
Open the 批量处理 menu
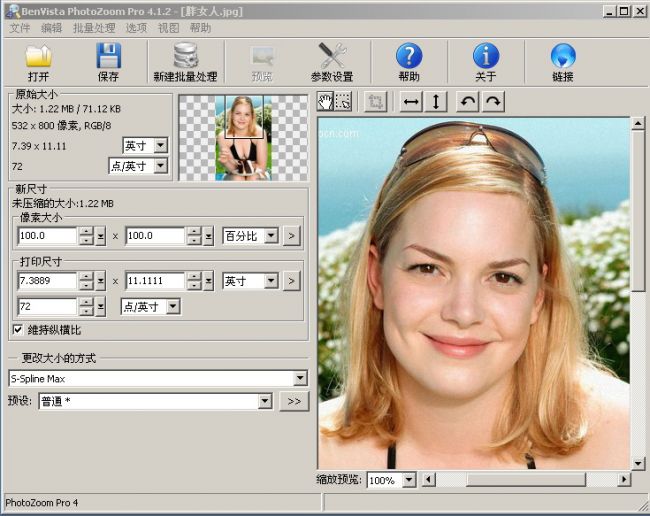coord(94,28)
